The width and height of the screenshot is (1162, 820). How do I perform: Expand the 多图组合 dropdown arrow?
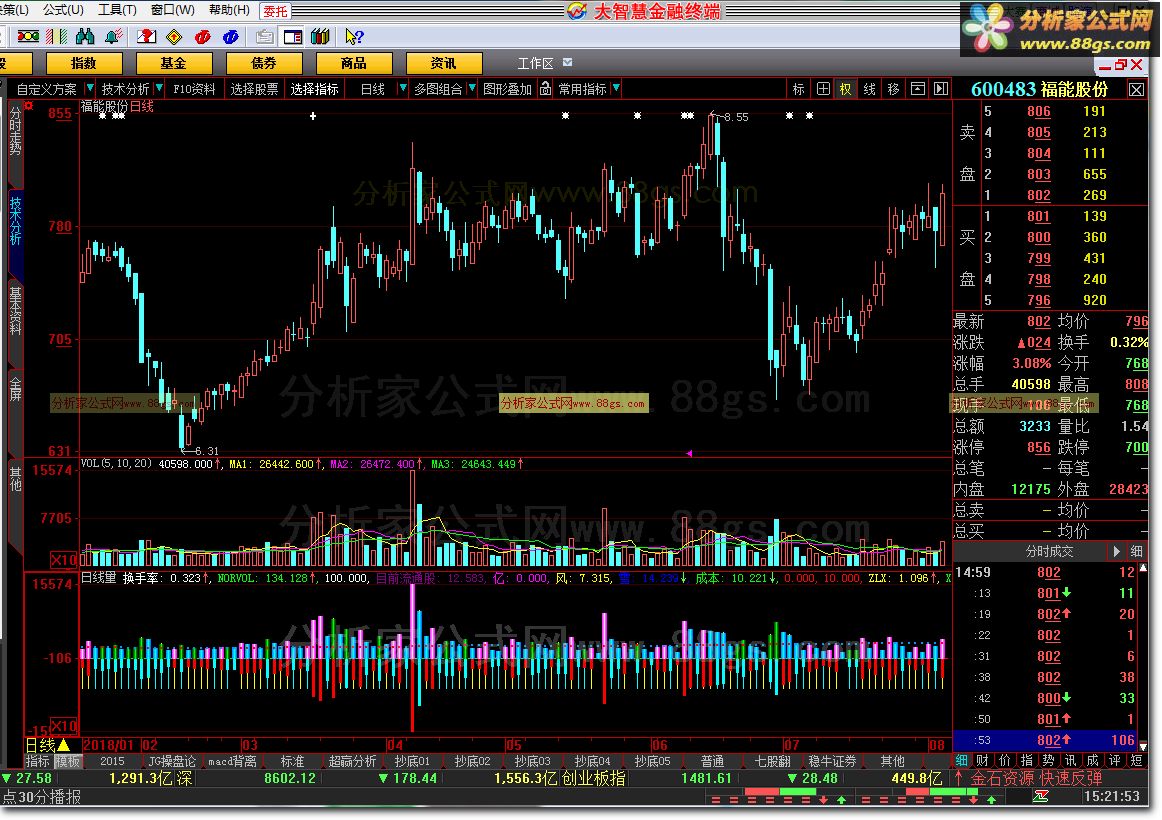[471, 89]
